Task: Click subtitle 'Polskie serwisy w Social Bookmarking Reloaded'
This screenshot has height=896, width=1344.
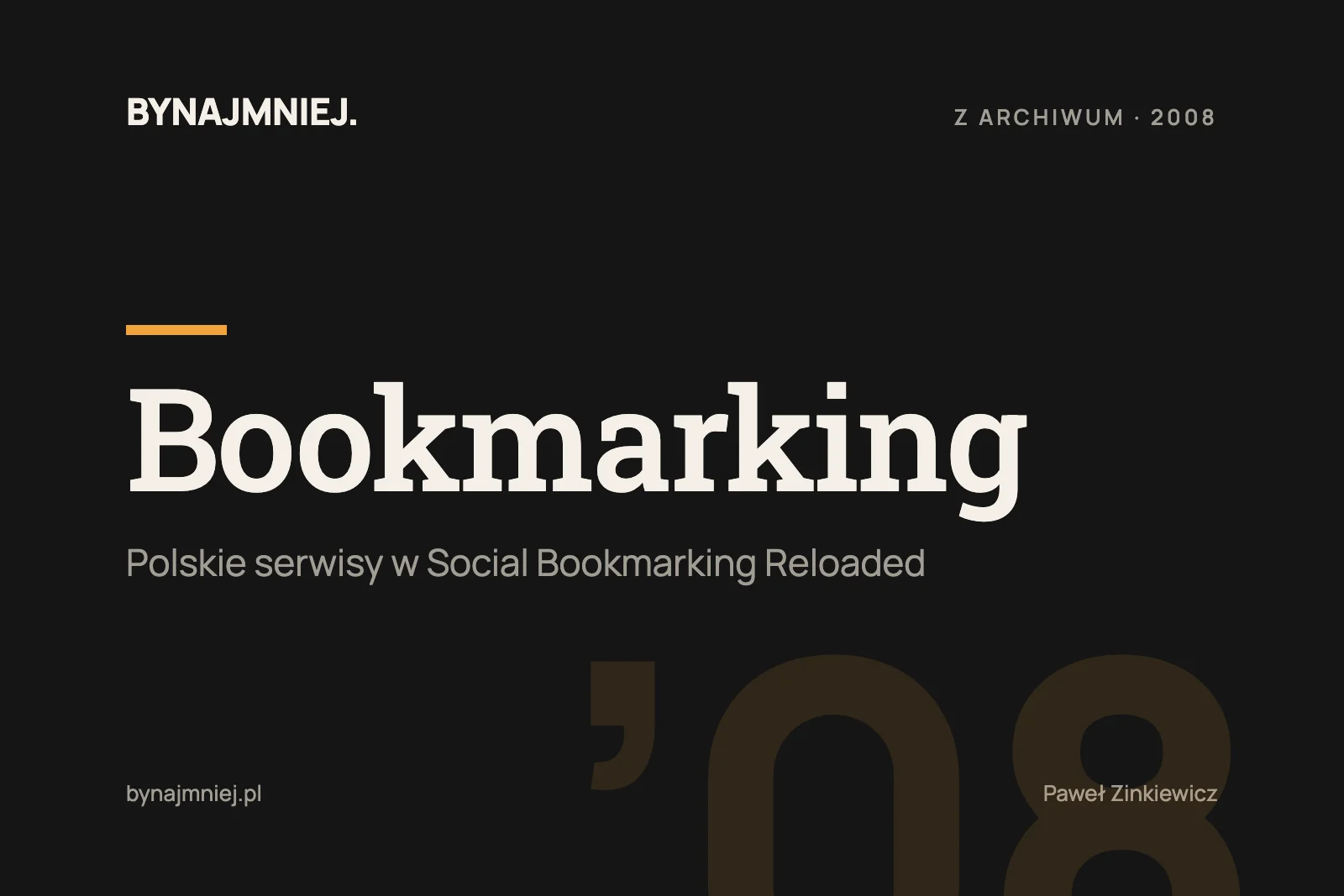Action: click(525, 563)
